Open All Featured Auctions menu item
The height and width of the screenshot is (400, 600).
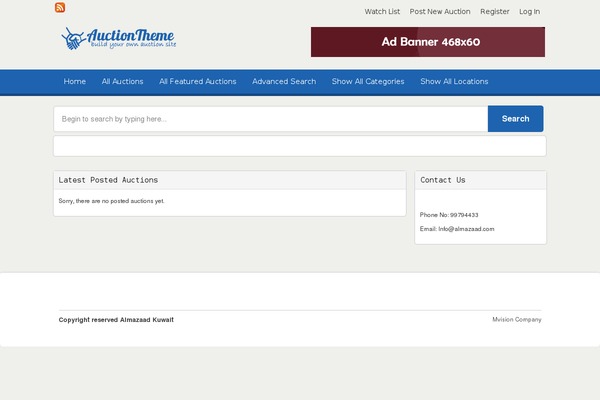[x=198, y=81]
